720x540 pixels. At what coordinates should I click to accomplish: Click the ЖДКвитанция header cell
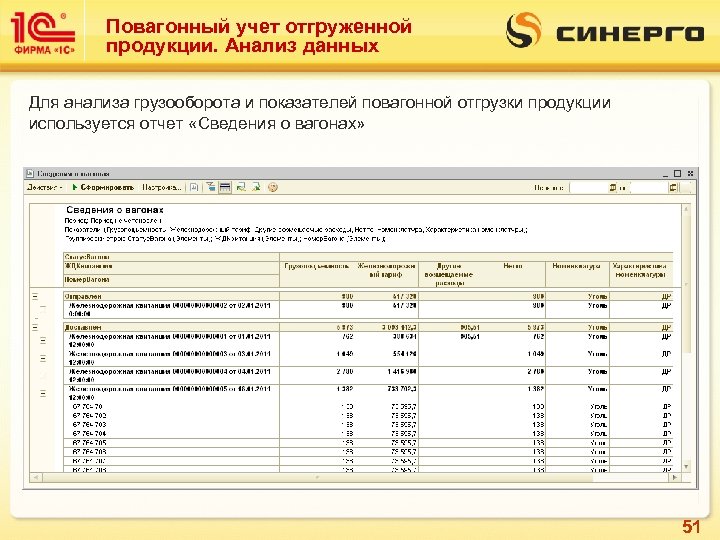(x=171, y=266)
